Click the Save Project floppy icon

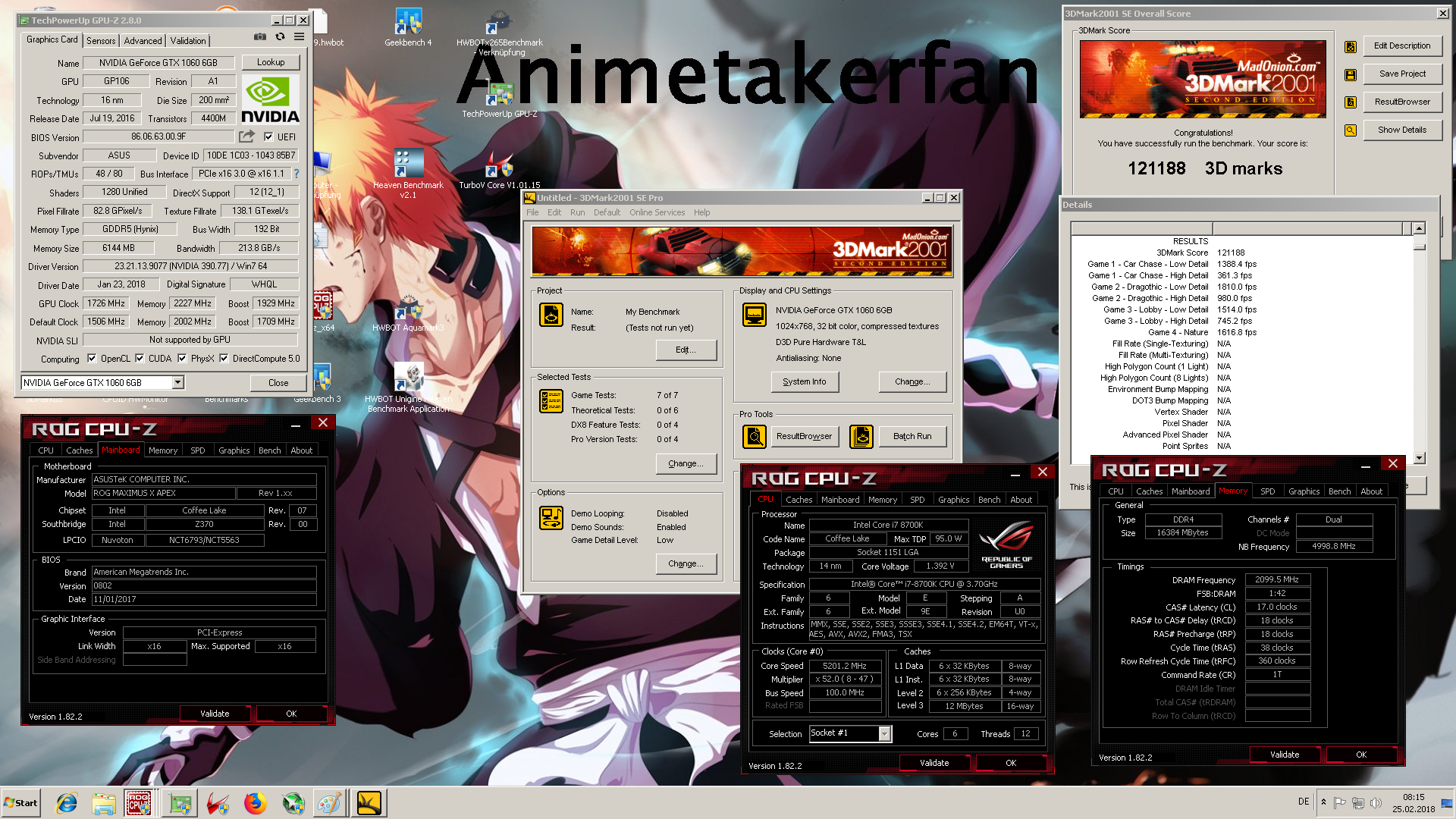(1351, 75)
